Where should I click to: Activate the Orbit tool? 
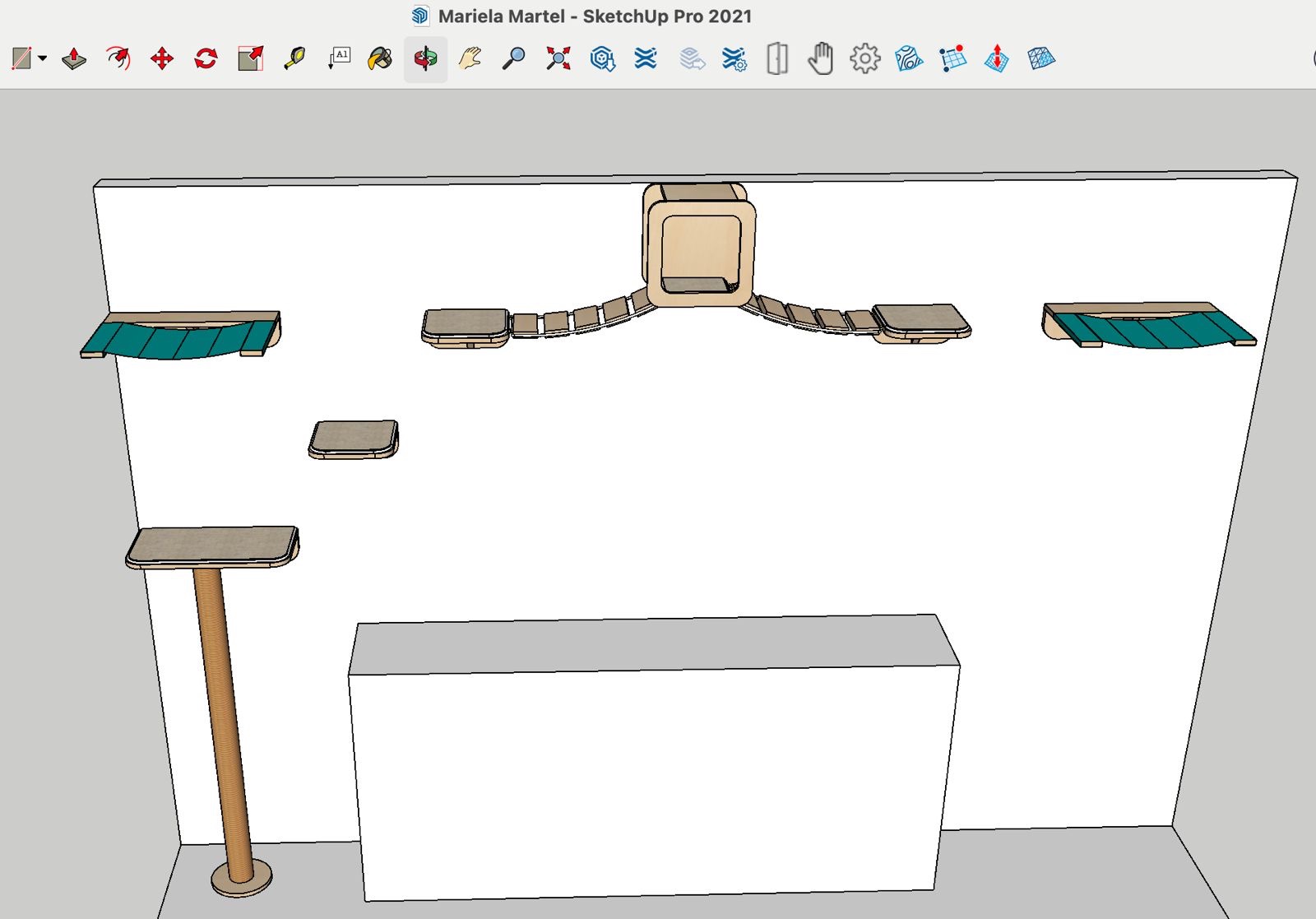click(x=425, y=58)
